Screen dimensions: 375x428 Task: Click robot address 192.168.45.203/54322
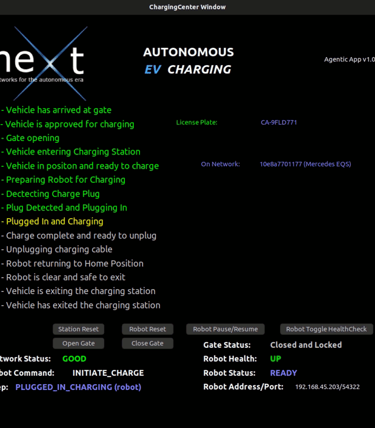point(327,387)
